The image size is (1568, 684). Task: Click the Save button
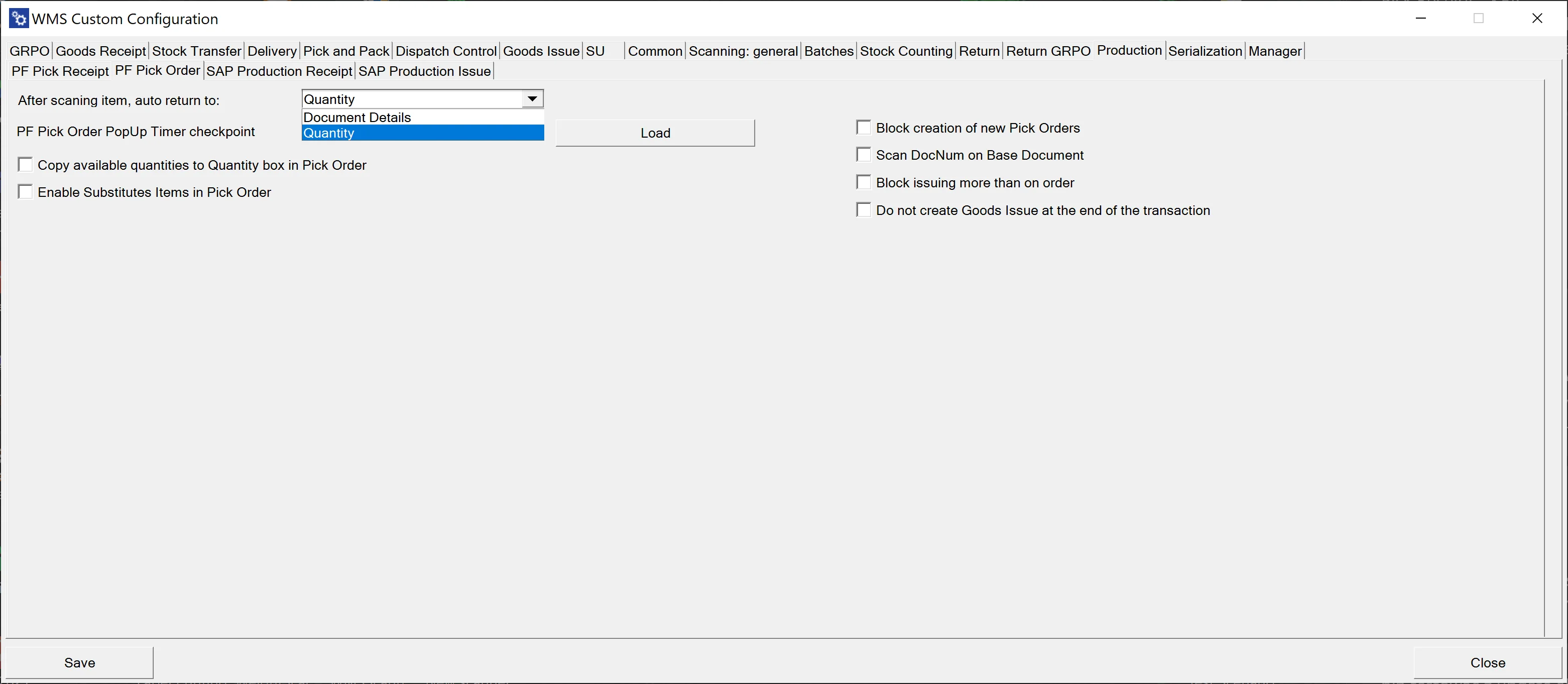pos(80,662)
